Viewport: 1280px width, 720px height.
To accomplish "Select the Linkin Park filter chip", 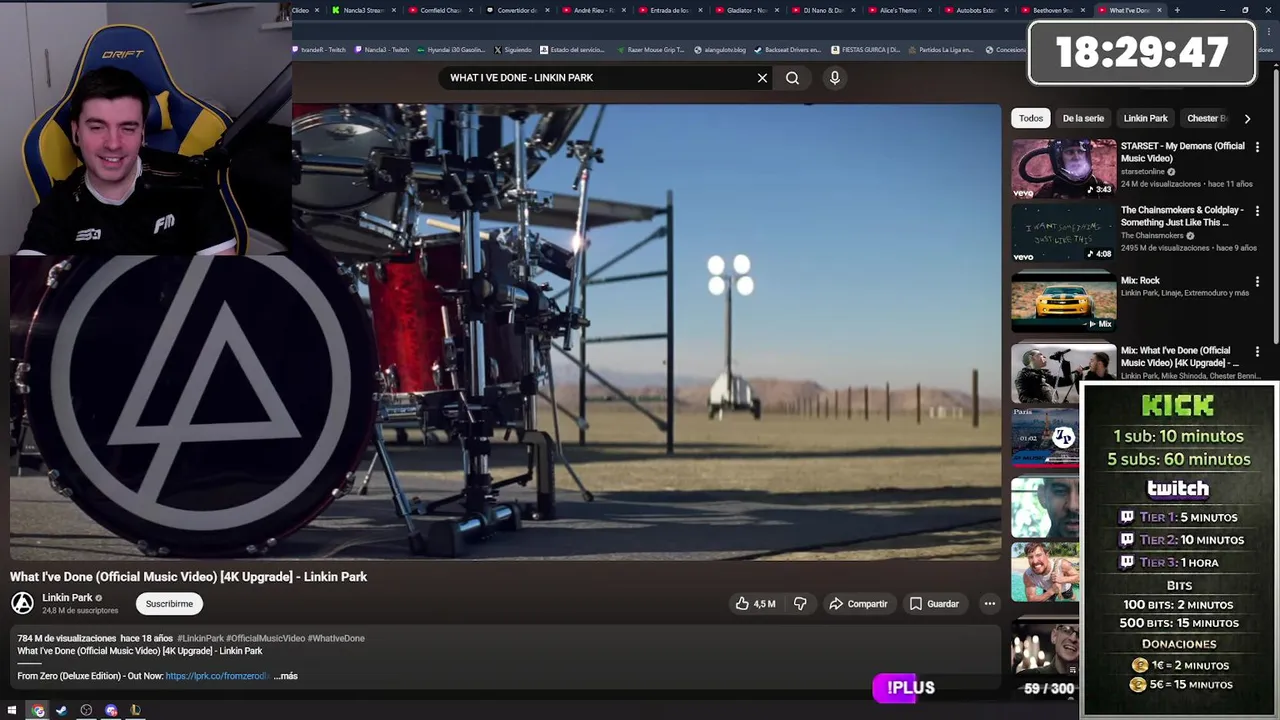I will coord(1145,118).
